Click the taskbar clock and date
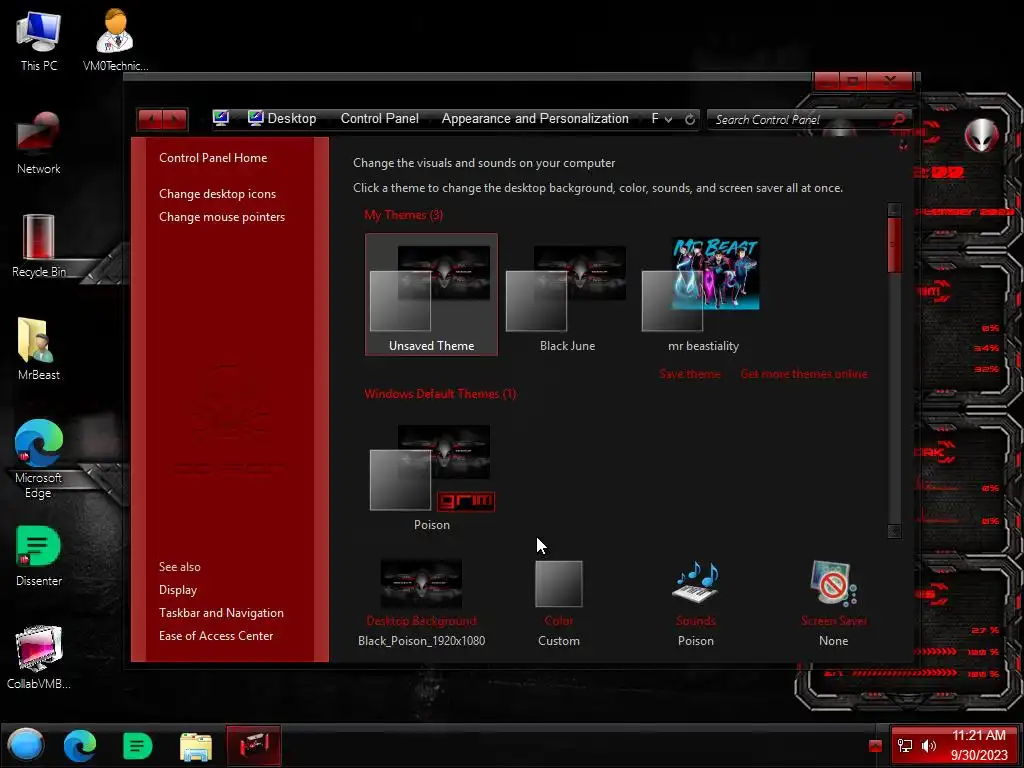The width and height of the screenshot is (1024, 768). tap(978, 745)
